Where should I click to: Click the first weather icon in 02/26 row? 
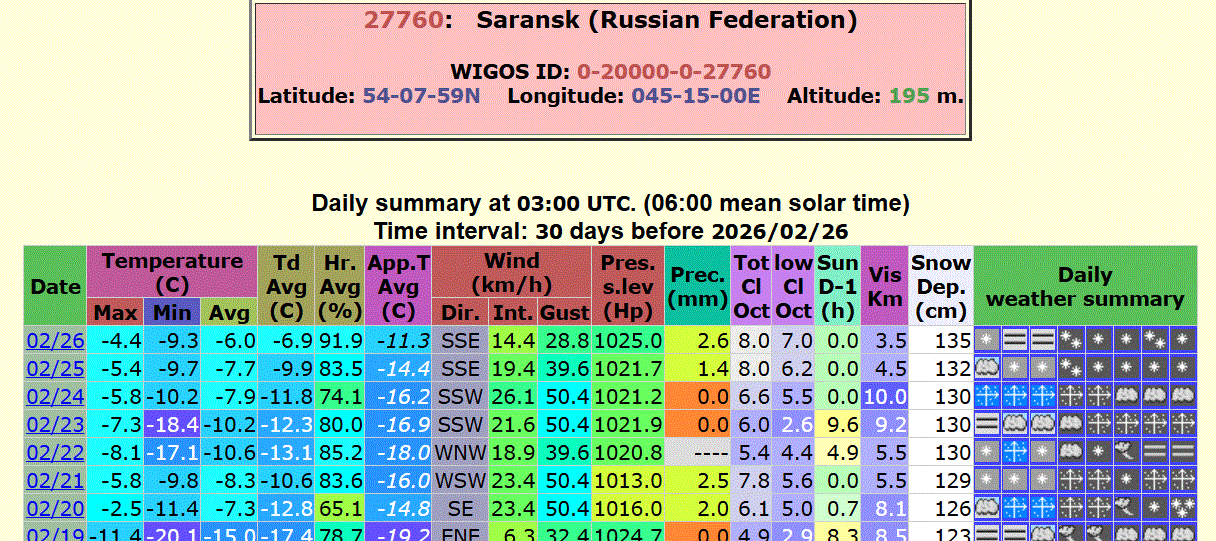(987, 340)
